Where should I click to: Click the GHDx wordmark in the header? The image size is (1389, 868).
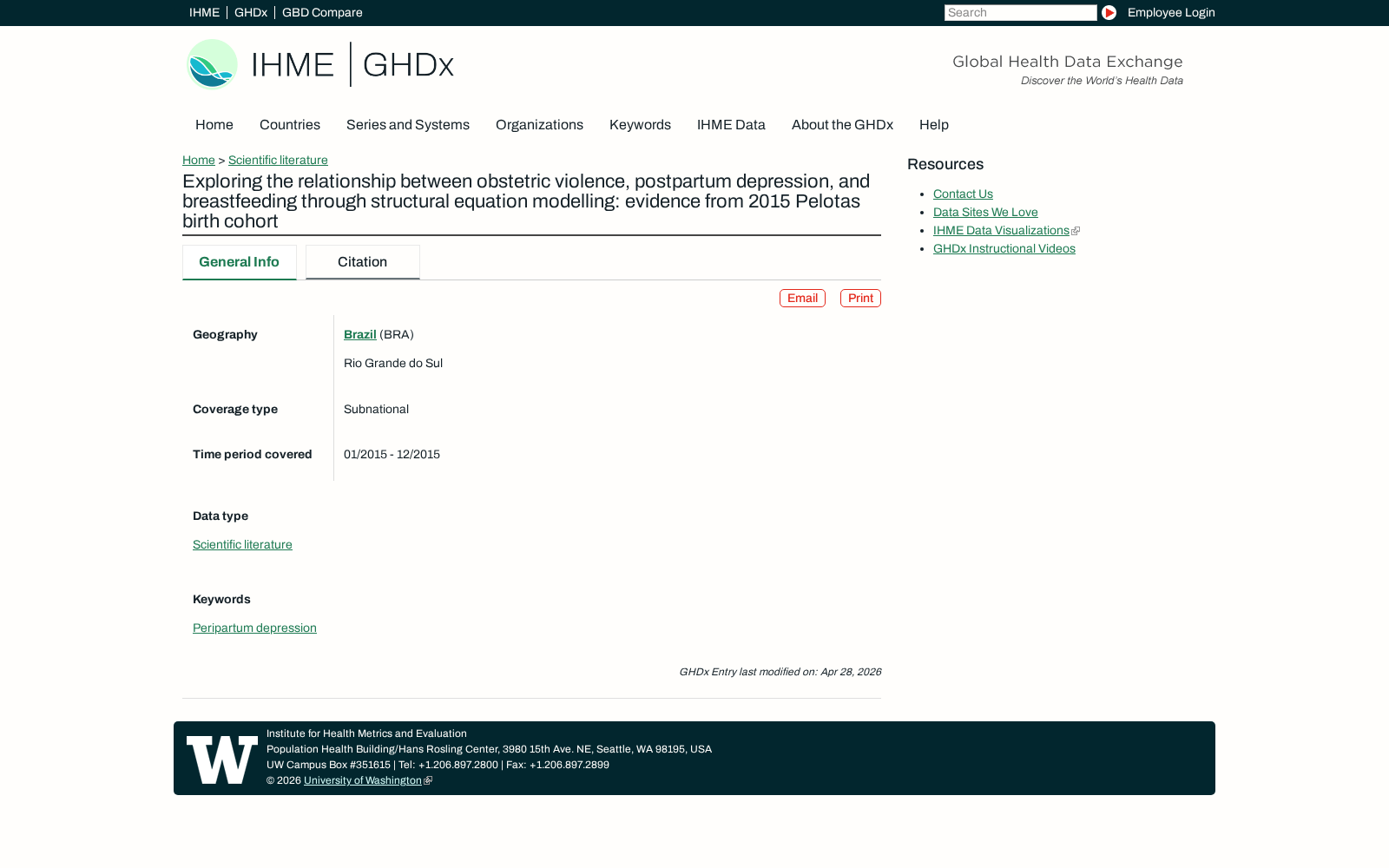(408, 65)
